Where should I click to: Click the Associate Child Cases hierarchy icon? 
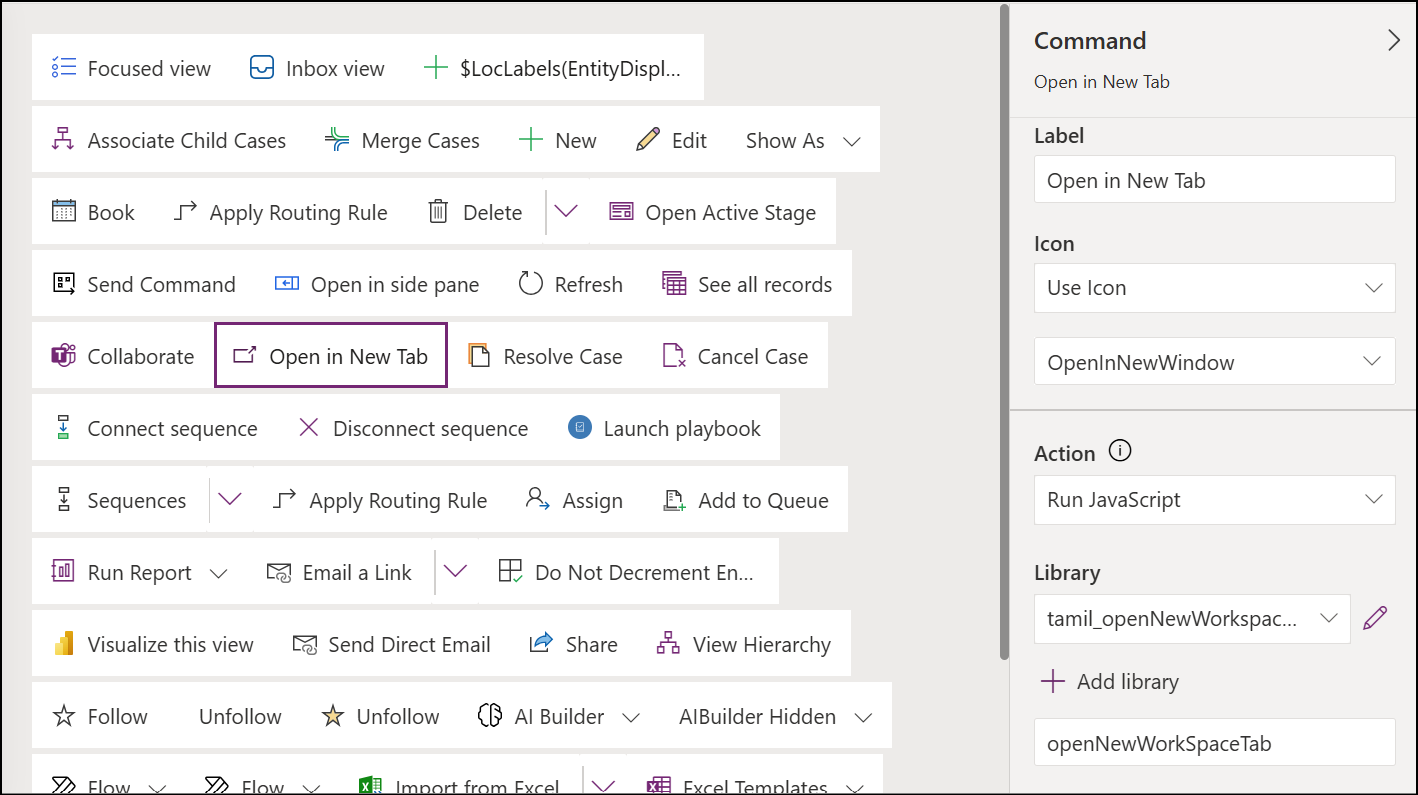point(64,140)
